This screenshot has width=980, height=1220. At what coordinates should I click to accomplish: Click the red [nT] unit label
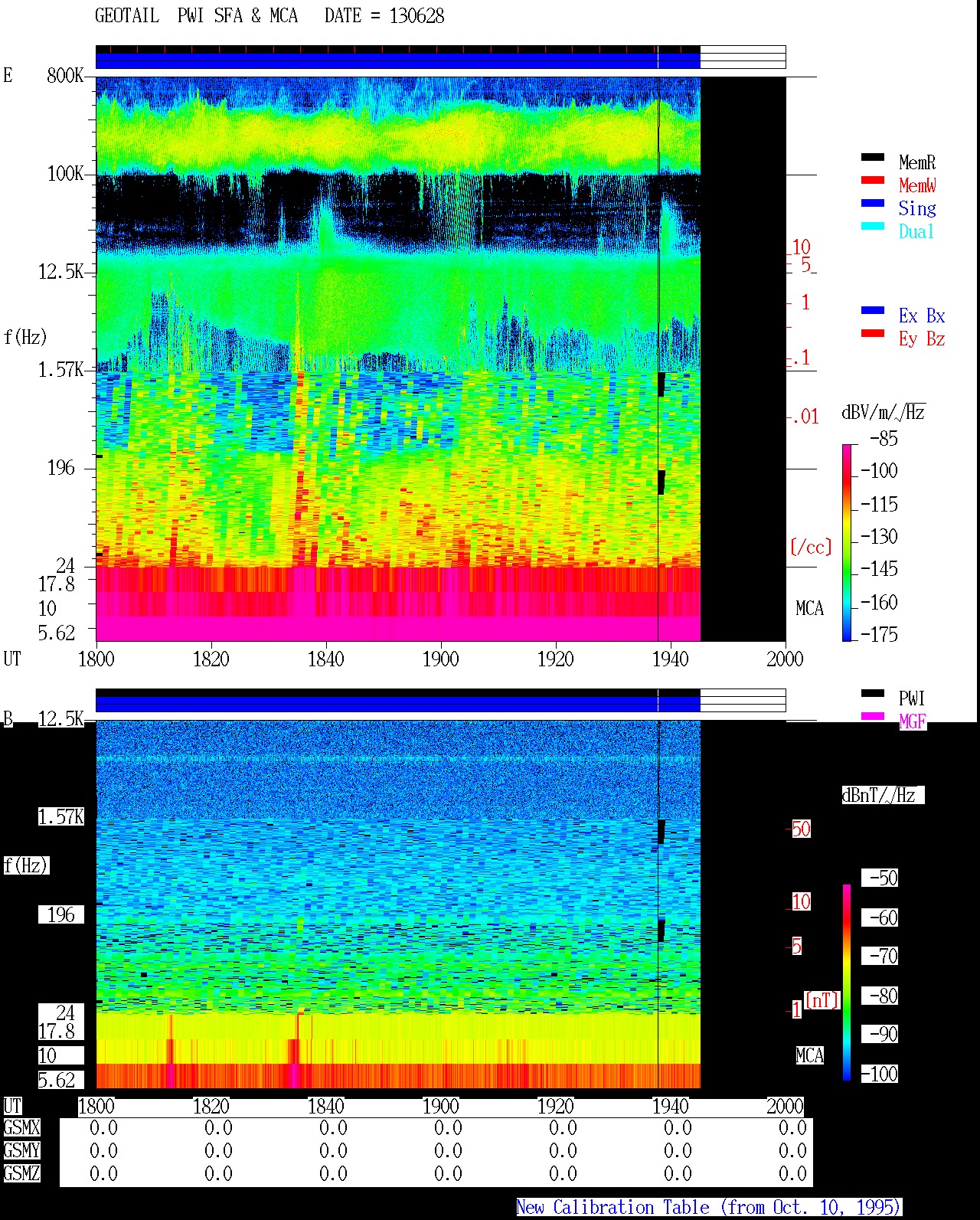822,999
